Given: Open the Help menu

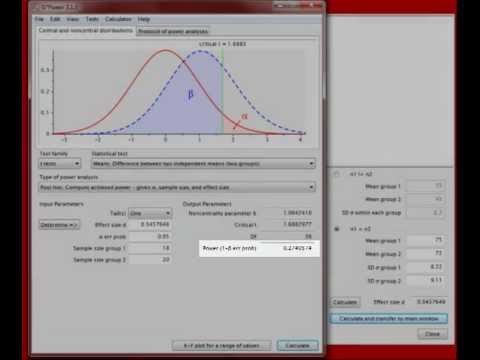Looking at the screenshot, I should 144,19.
